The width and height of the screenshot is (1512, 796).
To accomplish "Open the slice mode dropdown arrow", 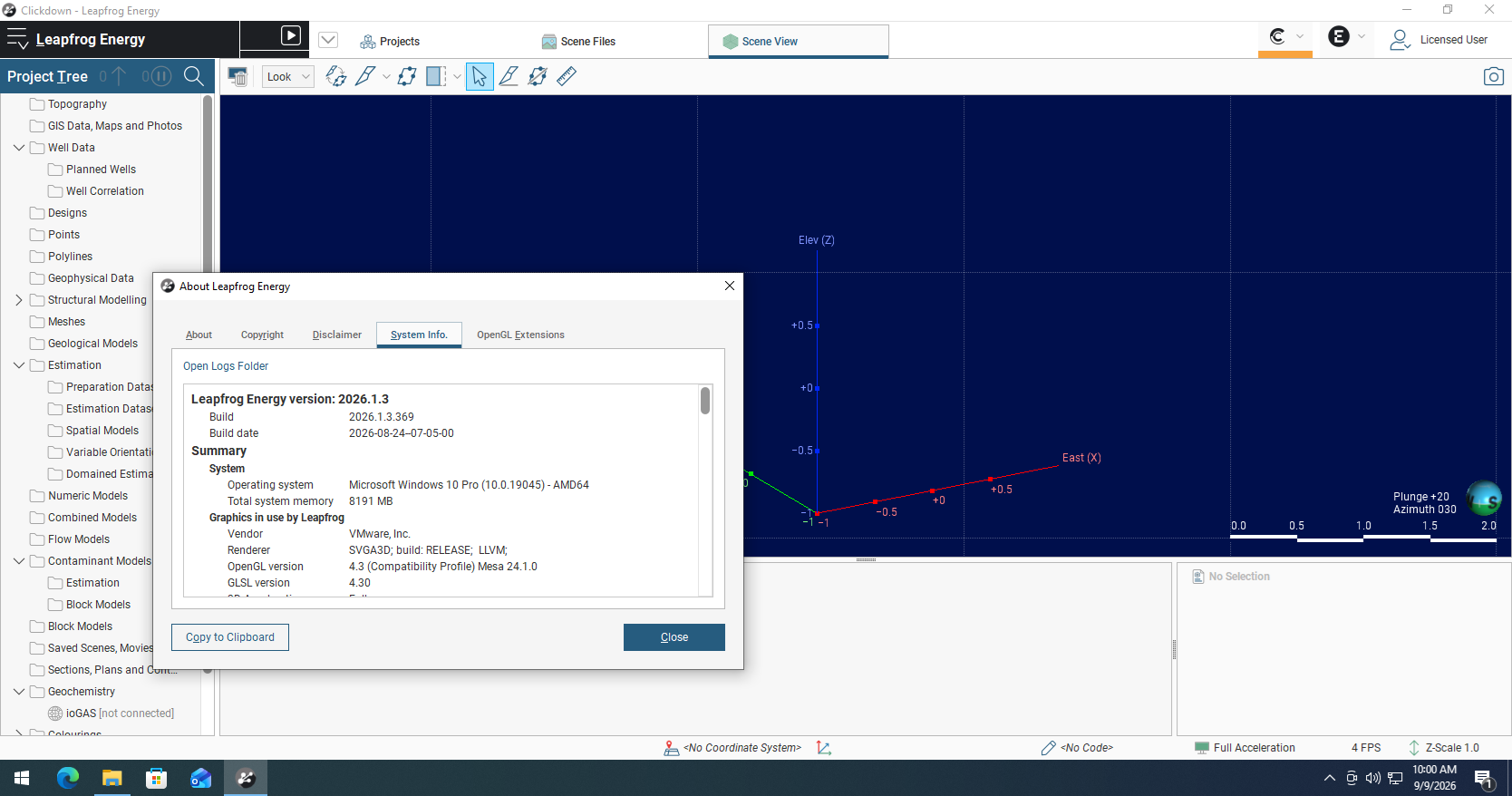I will pos(457,77).
